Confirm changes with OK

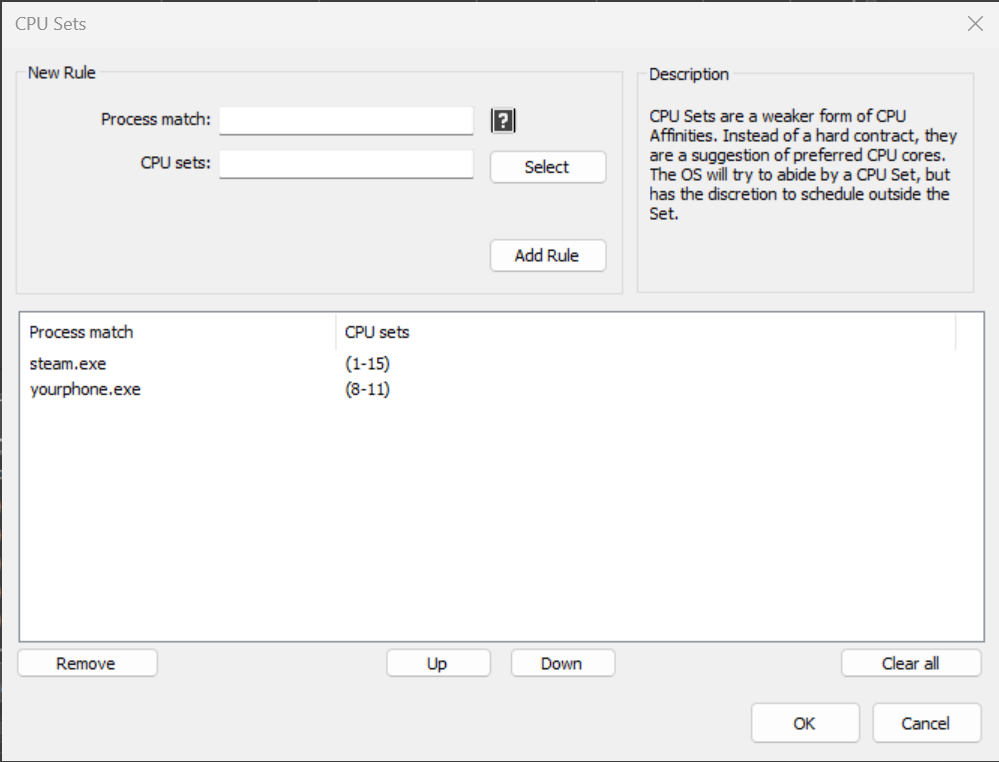pos(805,722)
